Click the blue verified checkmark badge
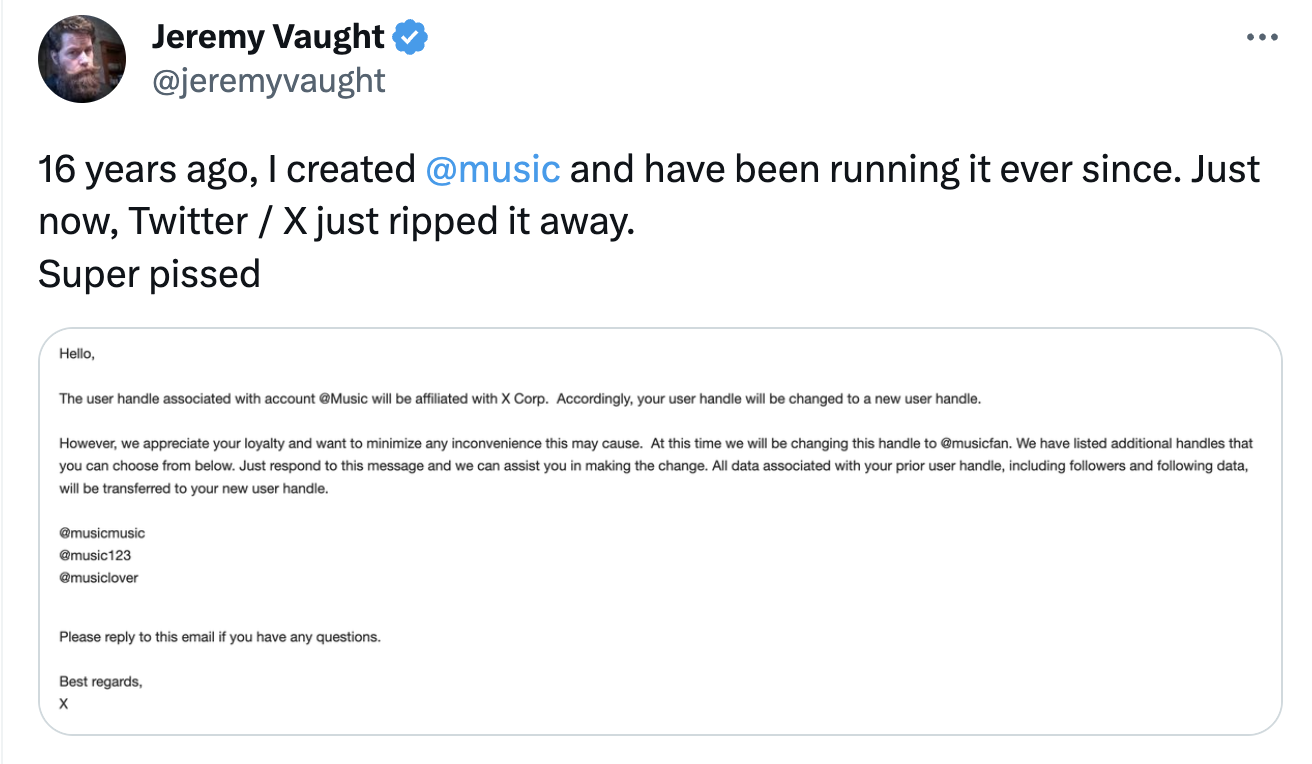The image size is (1312, 764). tap(410, 38)
